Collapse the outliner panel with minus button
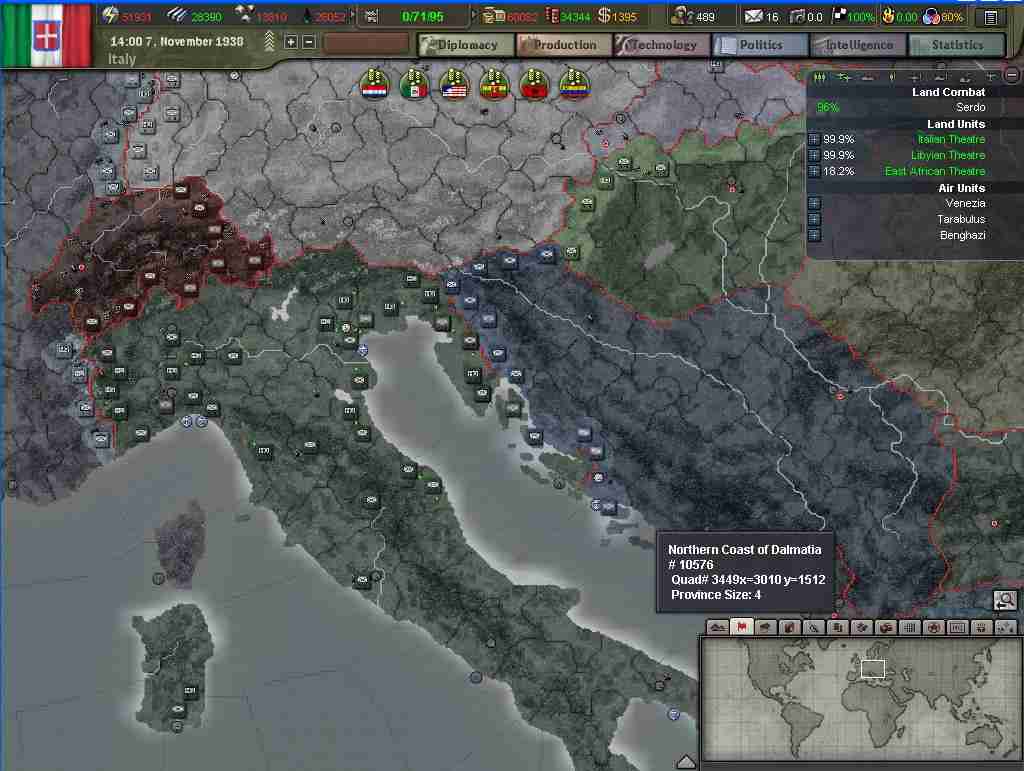This screenshot has height=771, width=1024. click(1013, 76)
